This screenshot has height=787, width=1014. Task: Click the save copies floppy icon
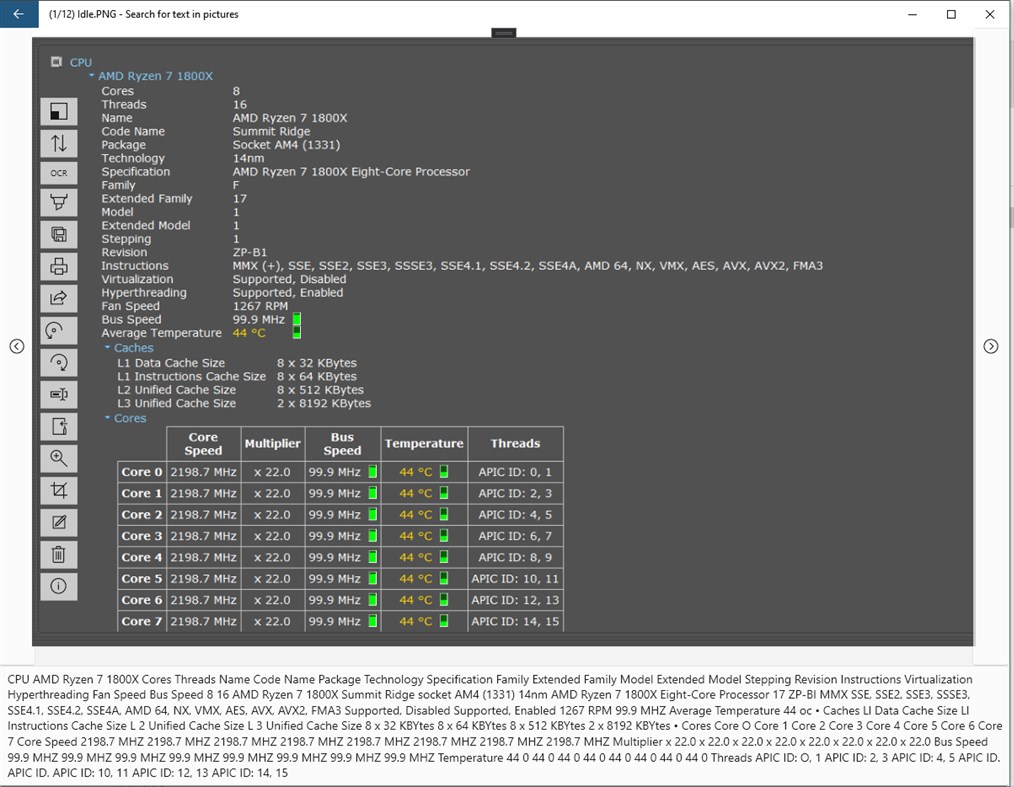(59, 234)
